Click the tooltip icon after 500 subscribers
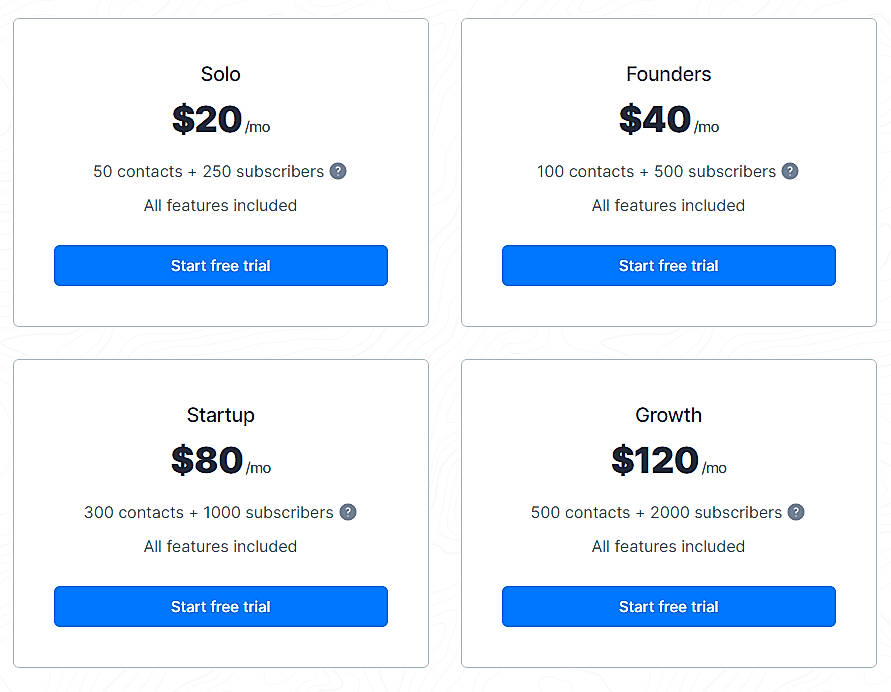The image size is (891, 692). click(x=790, y=171)
